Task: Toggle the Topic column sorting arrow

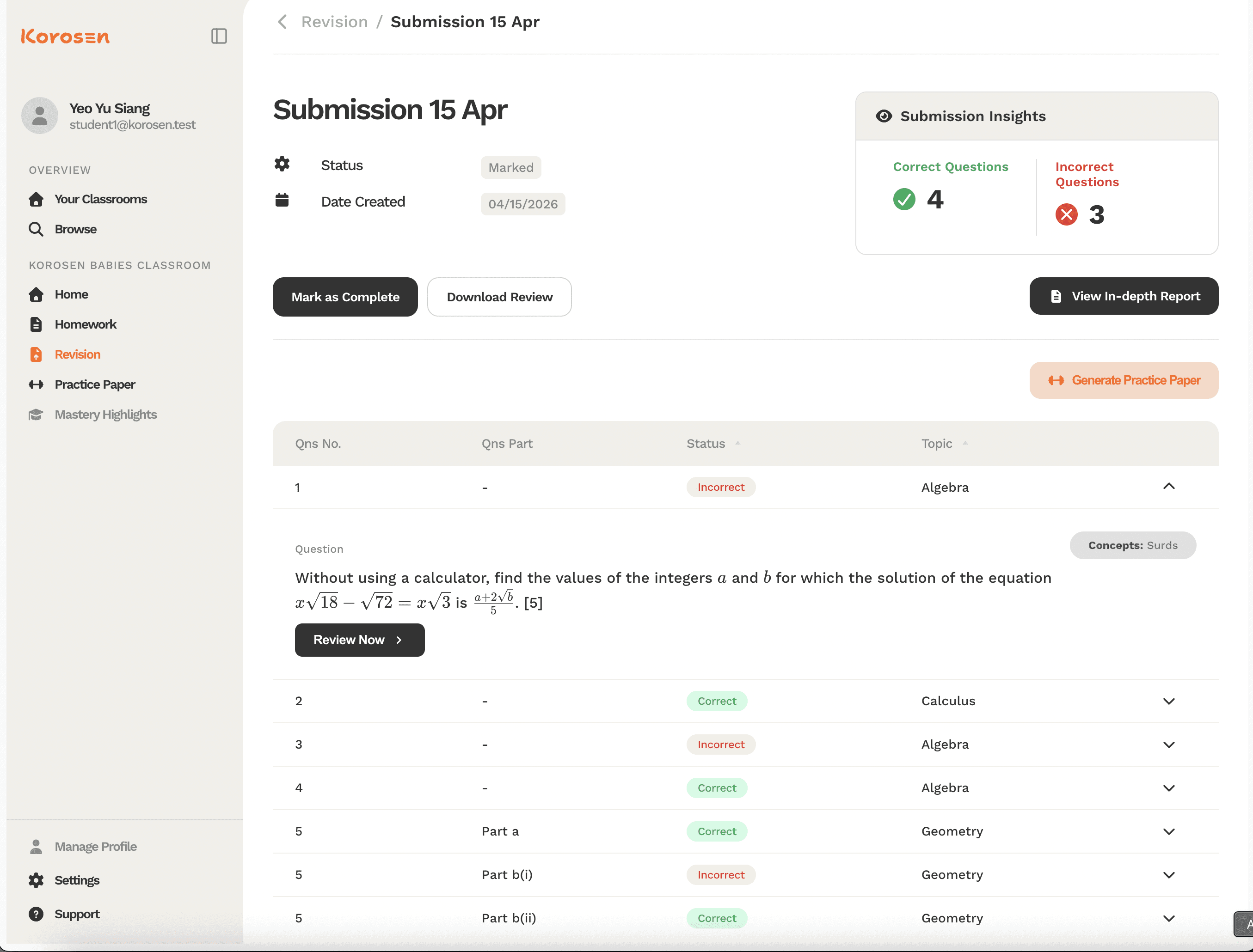Action: tap(965, 443)
